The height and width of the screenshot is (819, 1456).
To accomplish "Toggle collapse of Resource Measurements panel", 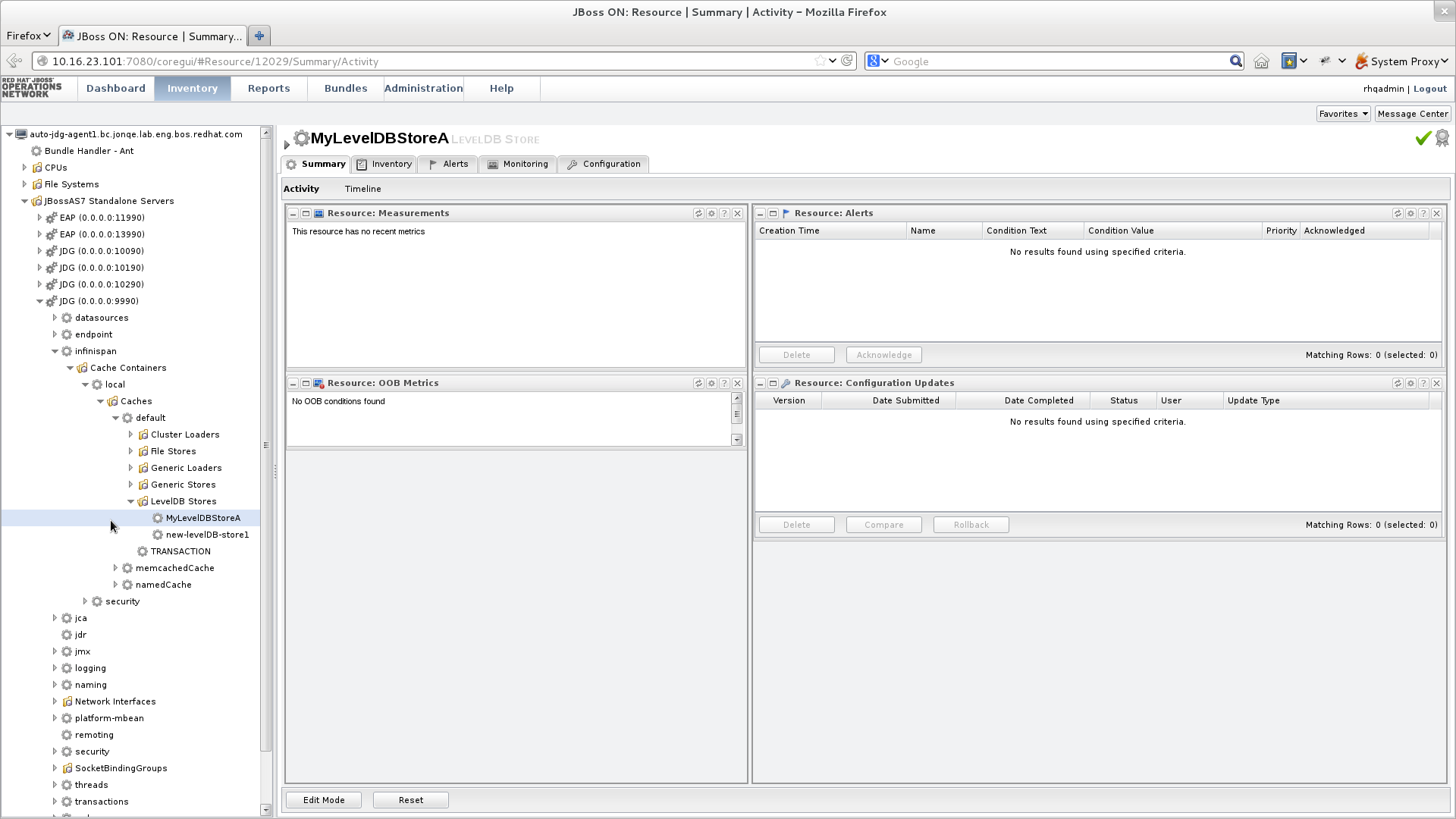I will coord(292,212).
